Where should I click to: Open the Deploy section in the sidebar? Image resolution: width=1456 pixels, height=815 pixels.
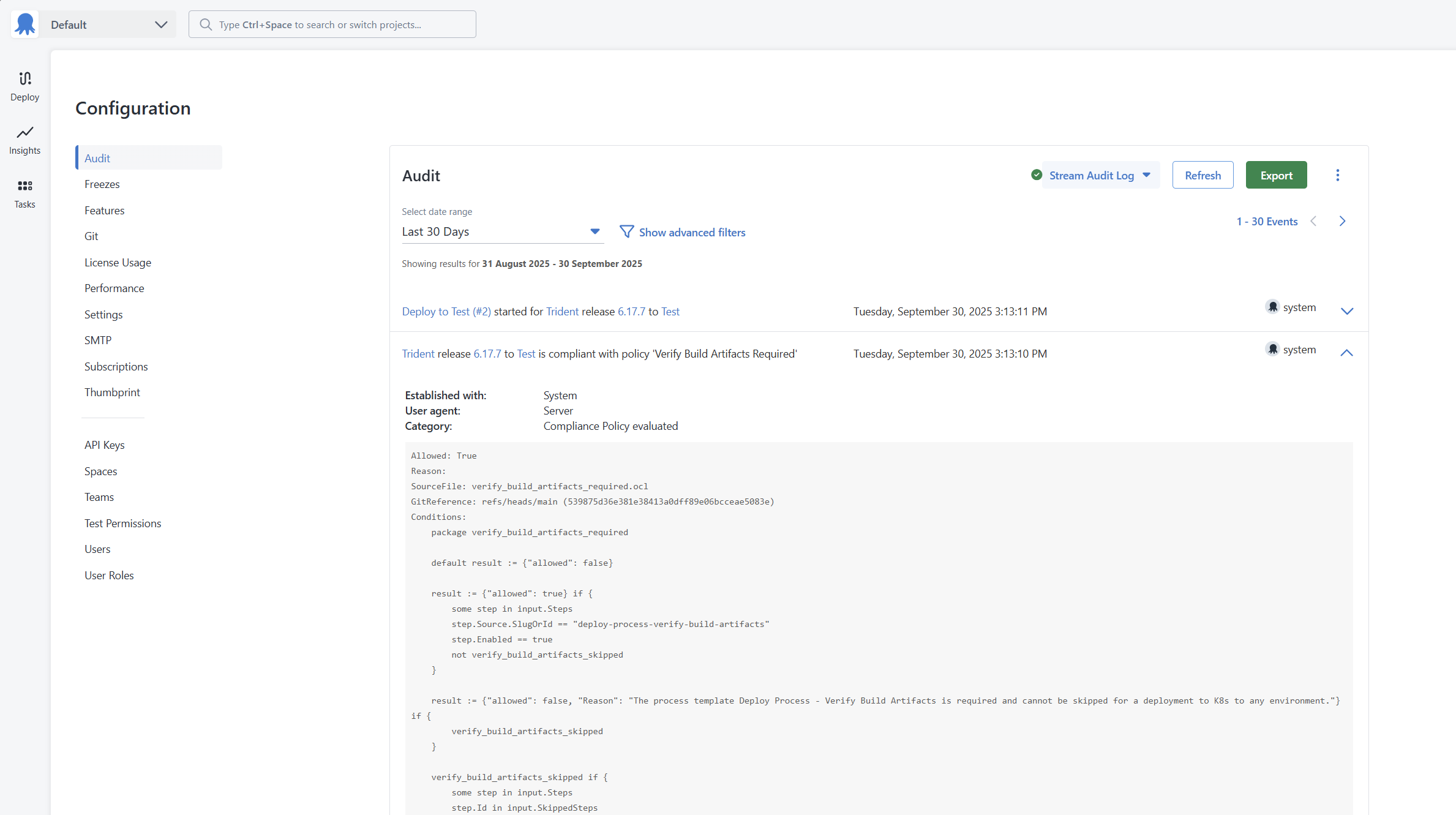(x=24, y=86)
